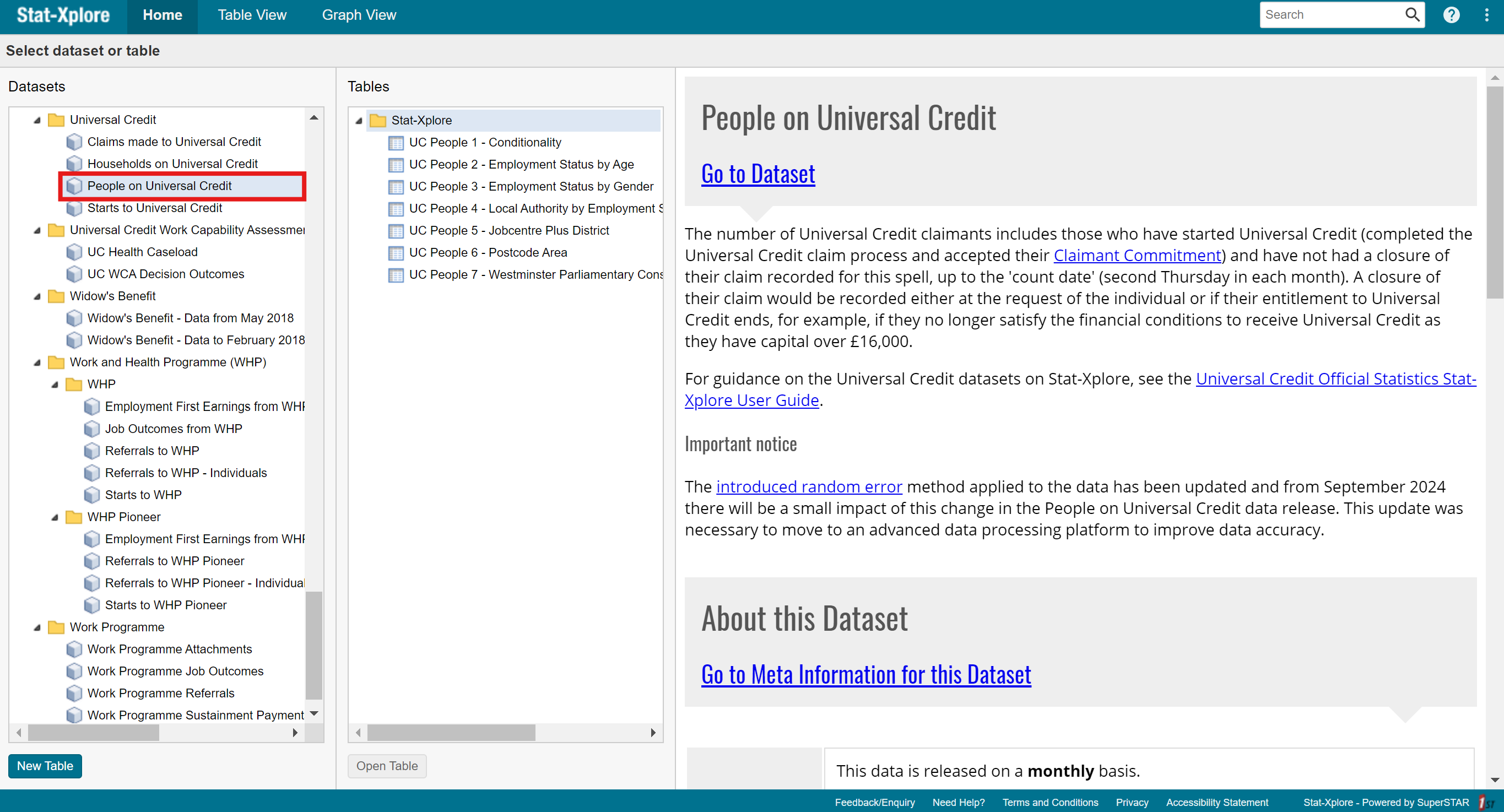Click cube icon beside Job Outcomes from WHP
The height and width of the screenshot is (812, 1504).
91,429
